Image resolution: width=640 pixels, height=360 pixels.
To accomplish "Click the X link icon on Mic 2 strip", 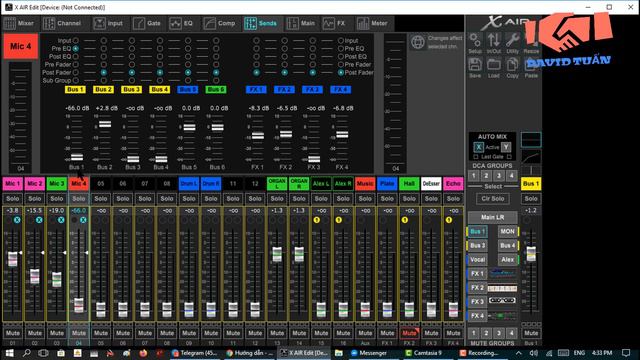I will tap(39, 220).
